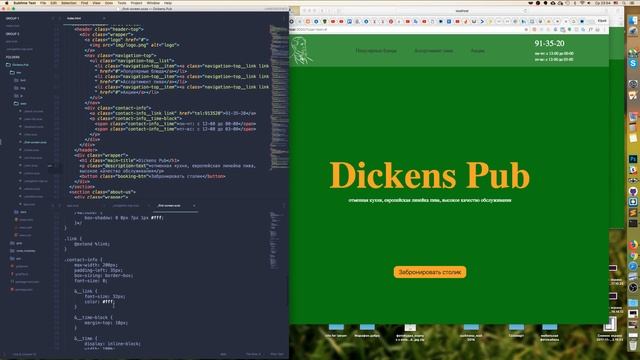Open the File menu
This screenshot has width=640, height=360.
coord(43,3)
